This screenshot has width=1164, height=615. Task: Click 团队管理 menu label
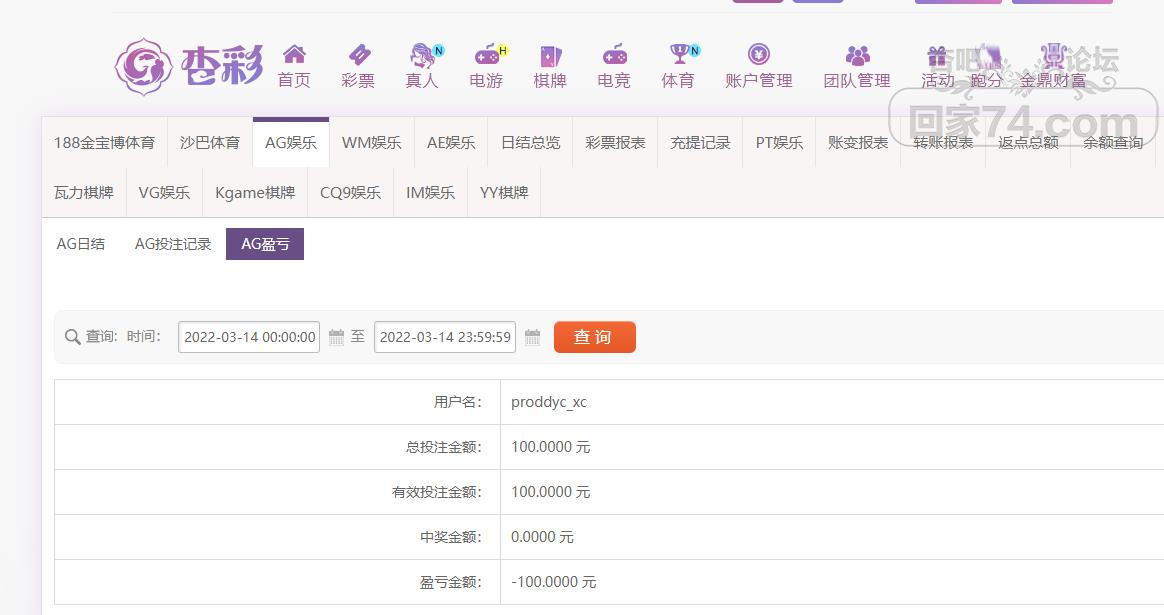point(857,80)
